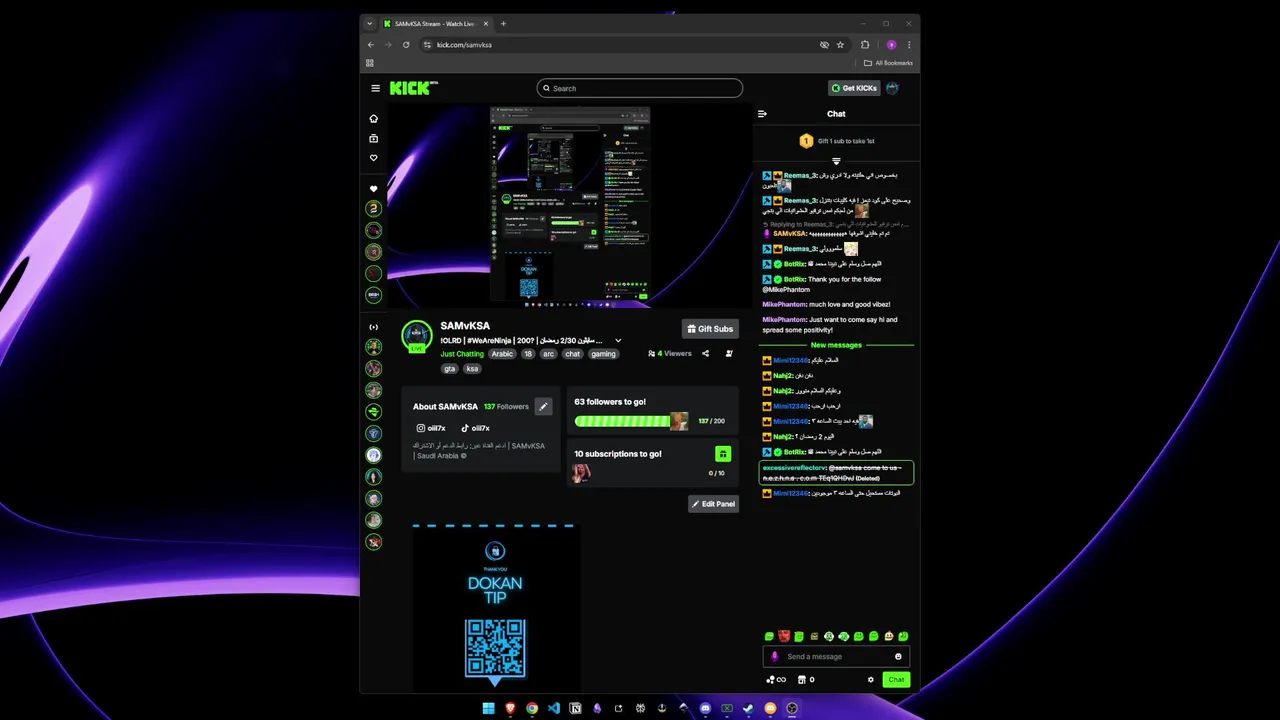The image size is (1280, 720).
Task: Edit the About SAMvKSA section
Action: (543, 406)
